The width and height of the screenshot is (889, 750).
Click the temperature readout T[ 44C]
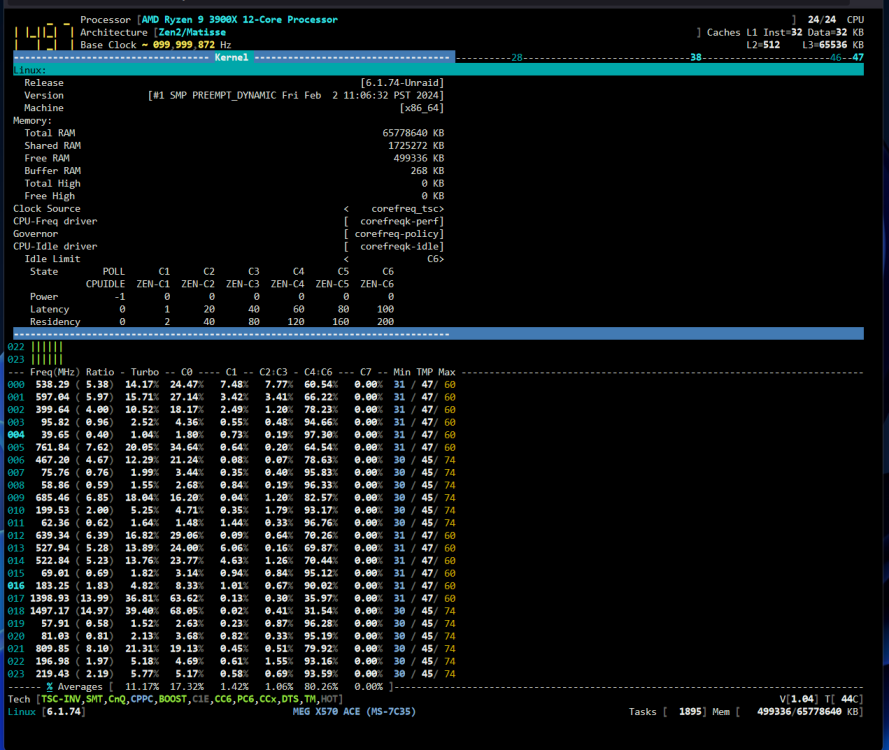(x=844, y=700)
